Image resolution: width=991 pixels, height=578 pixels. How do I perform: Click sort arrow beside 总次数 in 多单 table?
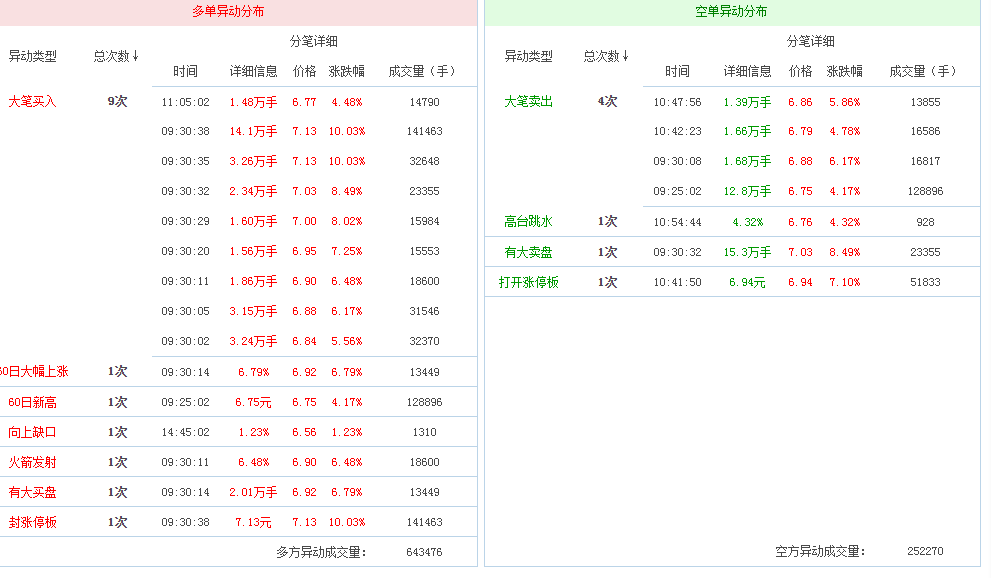pyautogui.click(x=135, y=56)
